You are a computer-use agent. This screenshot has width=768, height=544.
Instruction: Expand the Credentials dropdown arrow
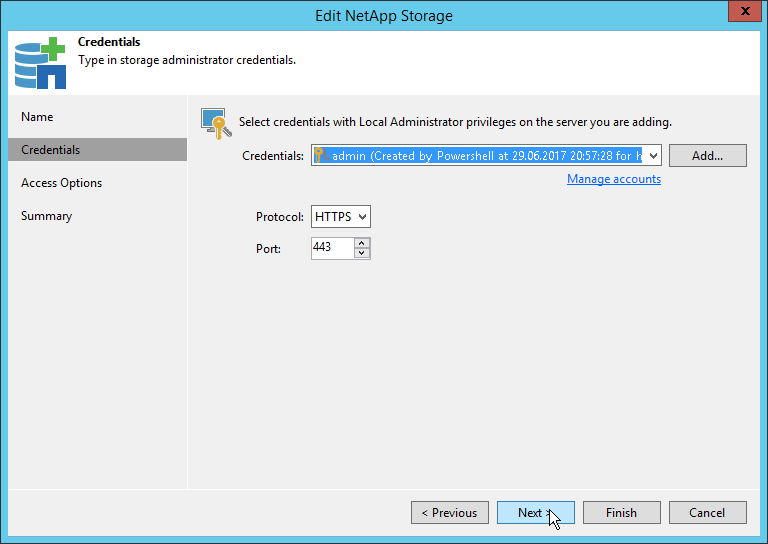pyautogui.click(x=652, y=156)
